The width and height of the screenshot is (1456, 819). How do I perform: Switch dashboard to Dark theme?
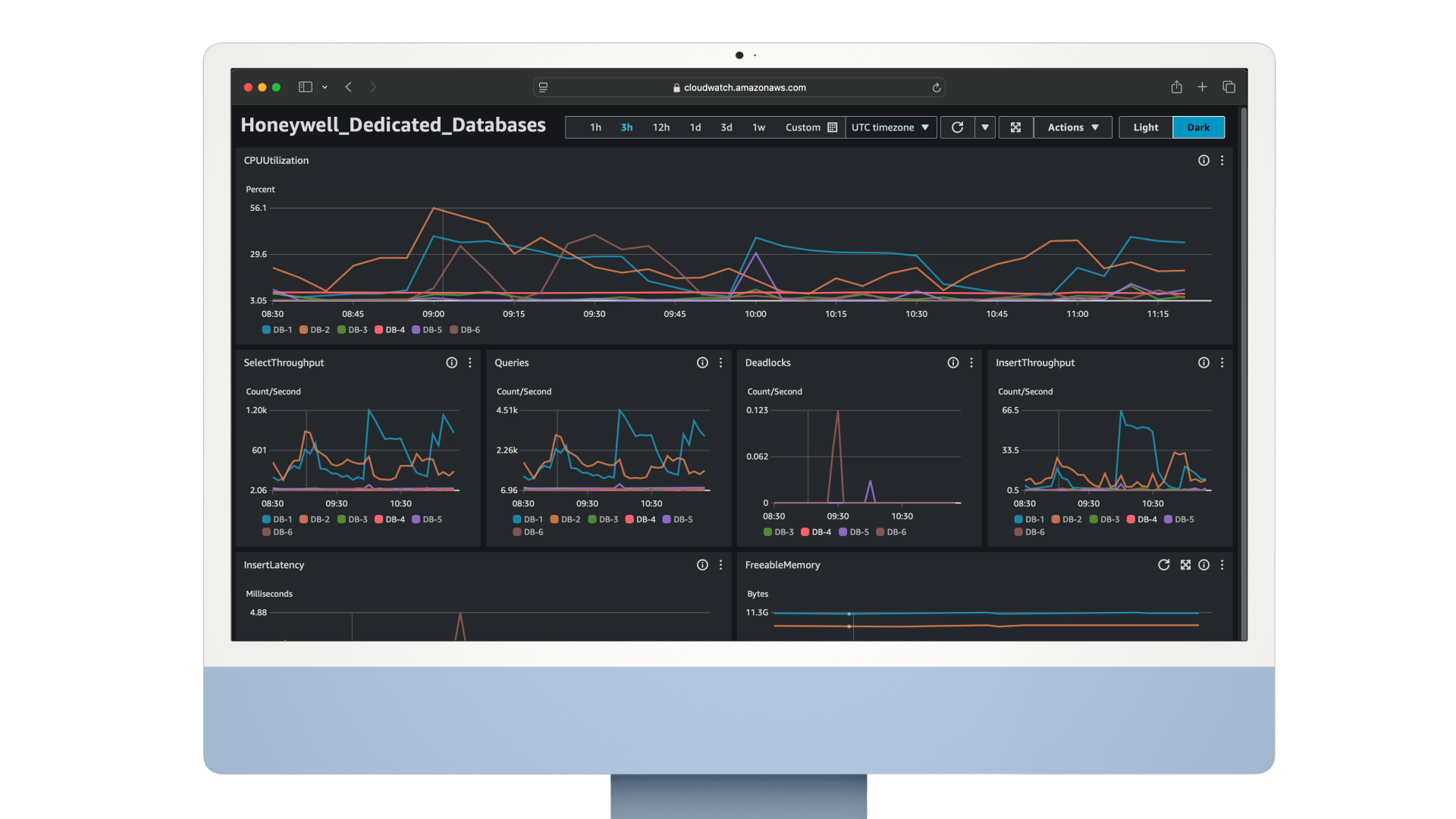(x=1198, y=127)
